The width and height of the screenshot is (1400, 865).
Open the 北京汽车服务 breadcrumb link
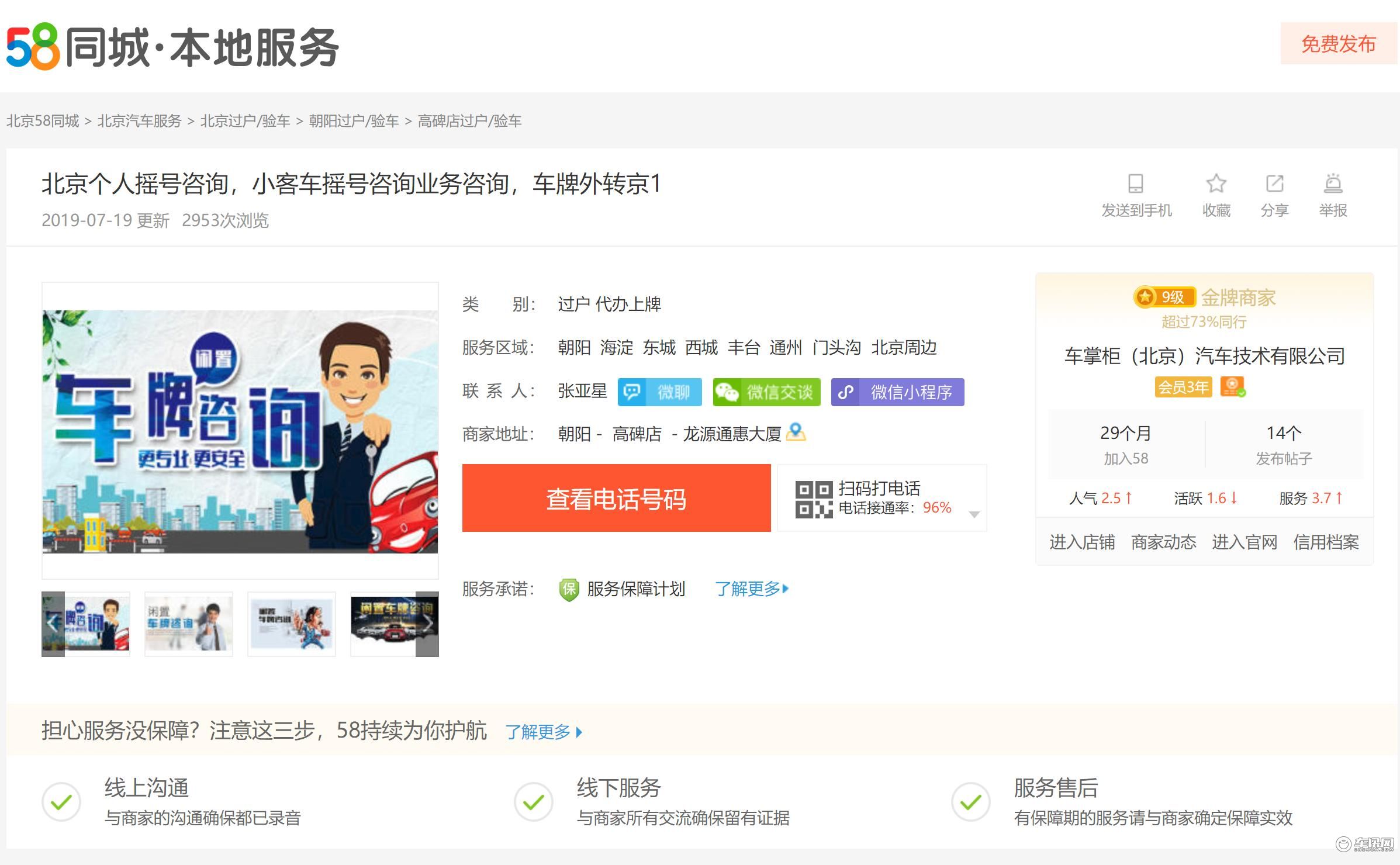tap(139, 121)
